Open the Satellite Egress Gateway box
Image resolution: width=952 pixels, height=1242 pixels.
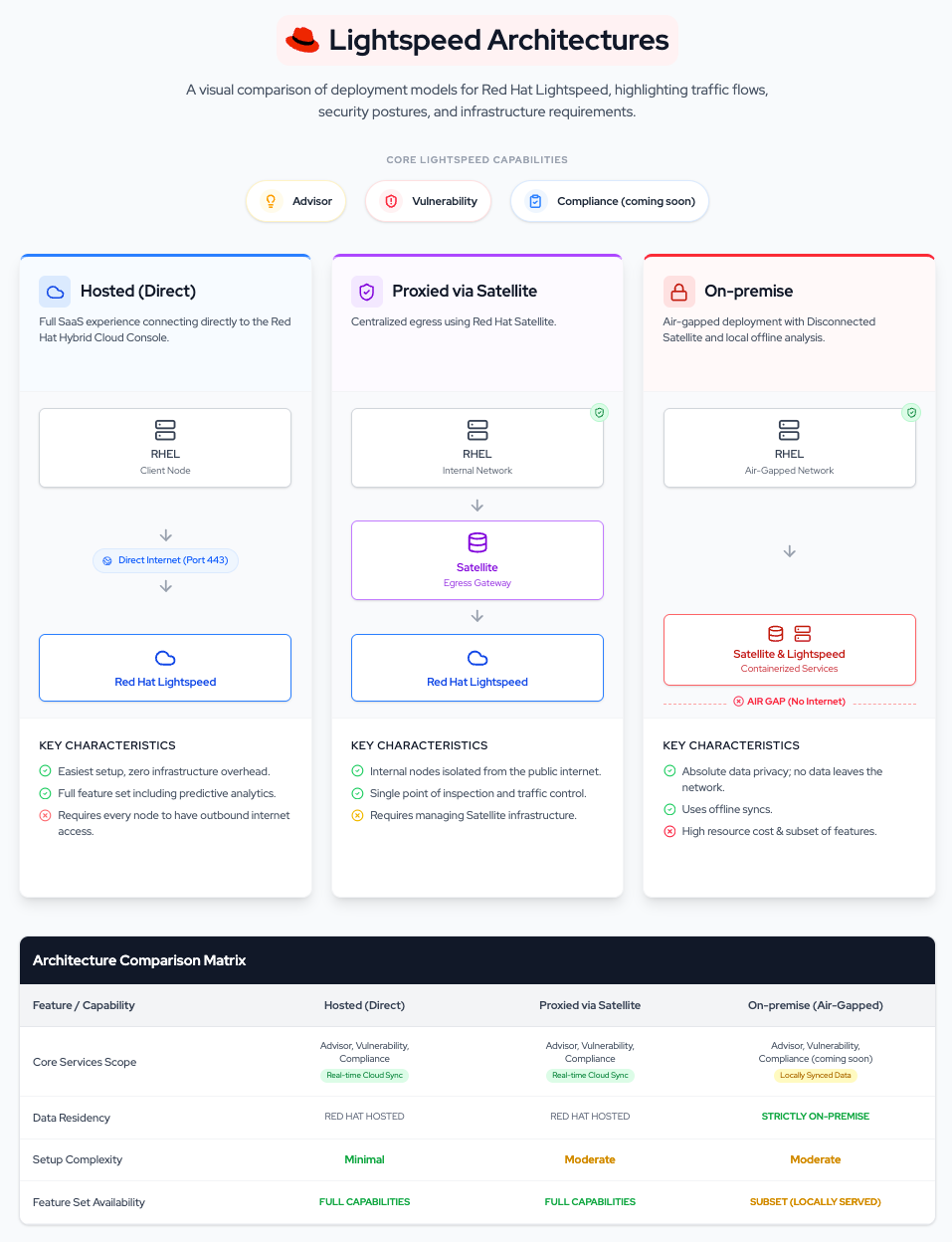pyautogui.click(x=477, y=560)
